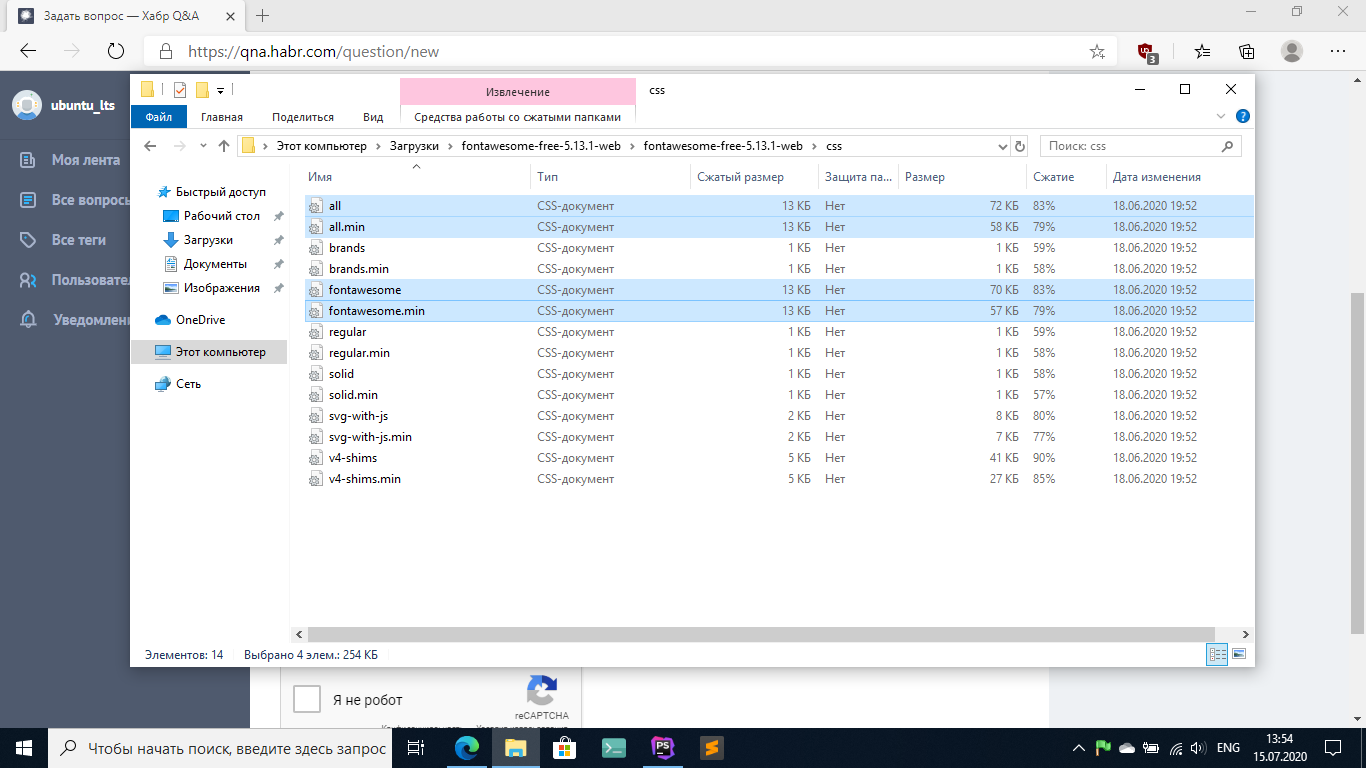Check the Я не робот reCAPTCHA box

click(x=307, y=699)
